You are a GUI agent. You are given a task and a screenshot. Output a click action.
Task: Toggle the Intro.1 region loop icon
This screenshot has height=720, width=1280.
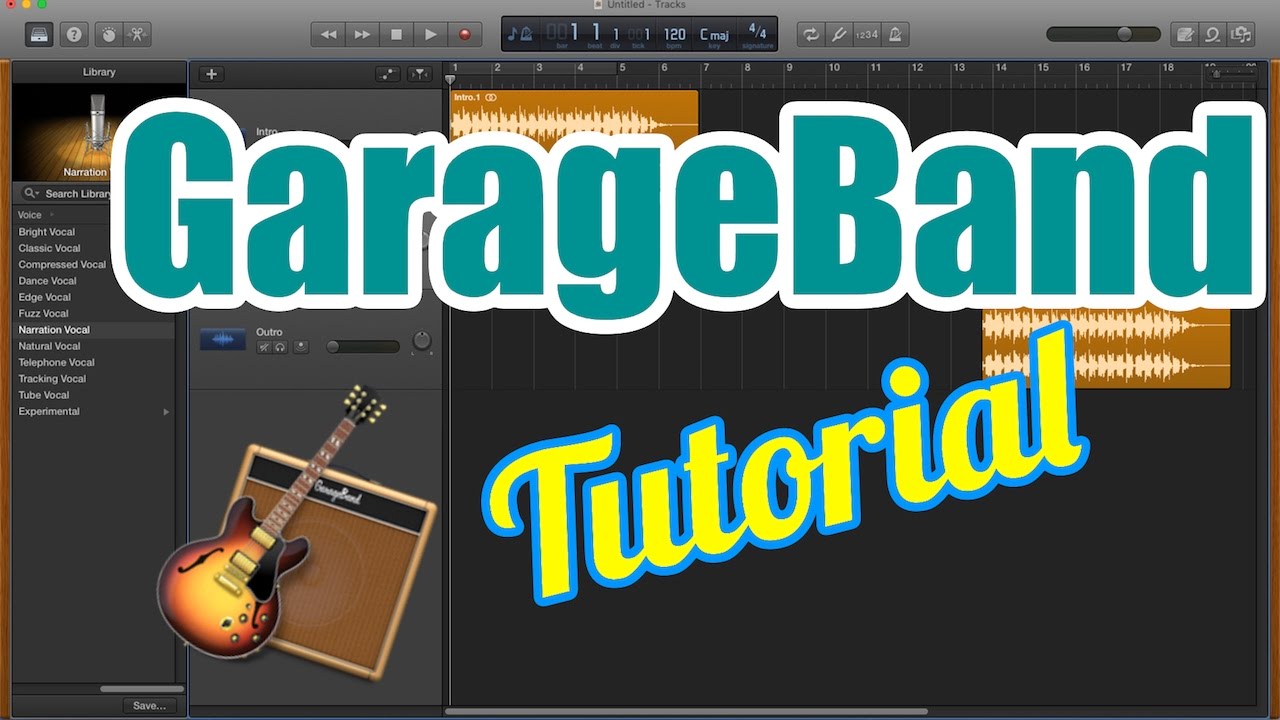click(490, 98)
